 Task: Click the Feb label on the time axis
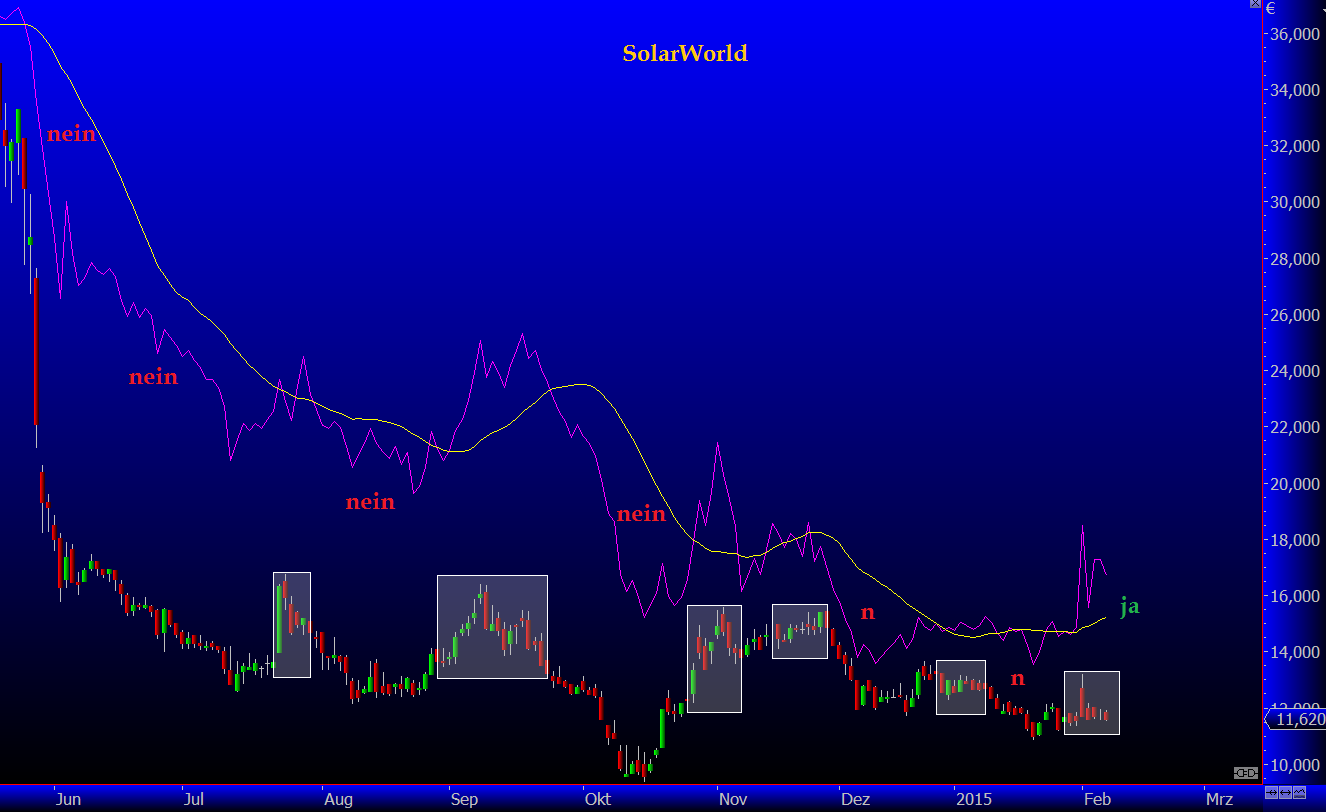pyautogui.click(x=1098, y=799)
